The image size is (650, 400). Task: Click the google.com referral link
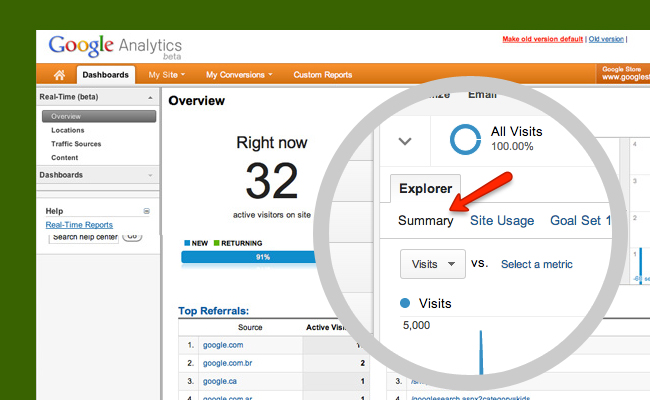click(223, 345)
